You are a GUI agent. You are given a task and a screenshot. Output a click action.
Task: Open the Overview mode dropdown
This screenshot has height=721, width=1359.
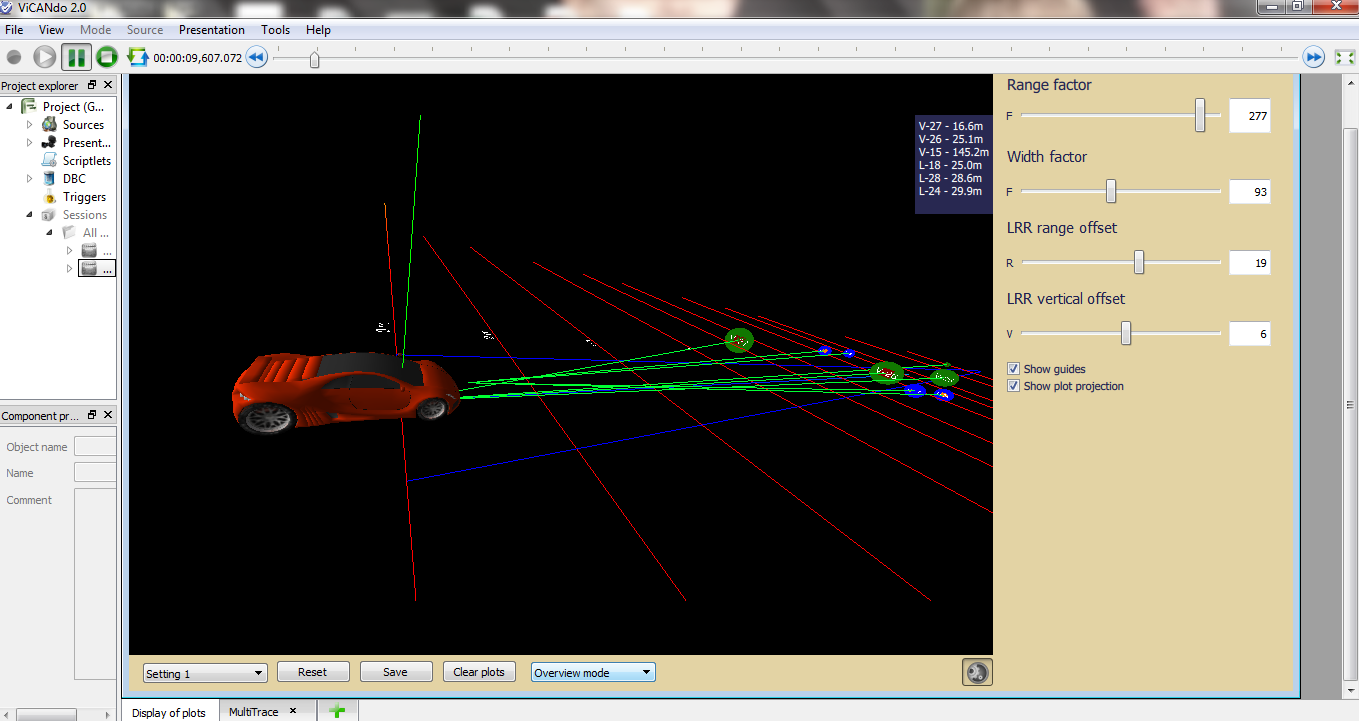click(593, 672)
